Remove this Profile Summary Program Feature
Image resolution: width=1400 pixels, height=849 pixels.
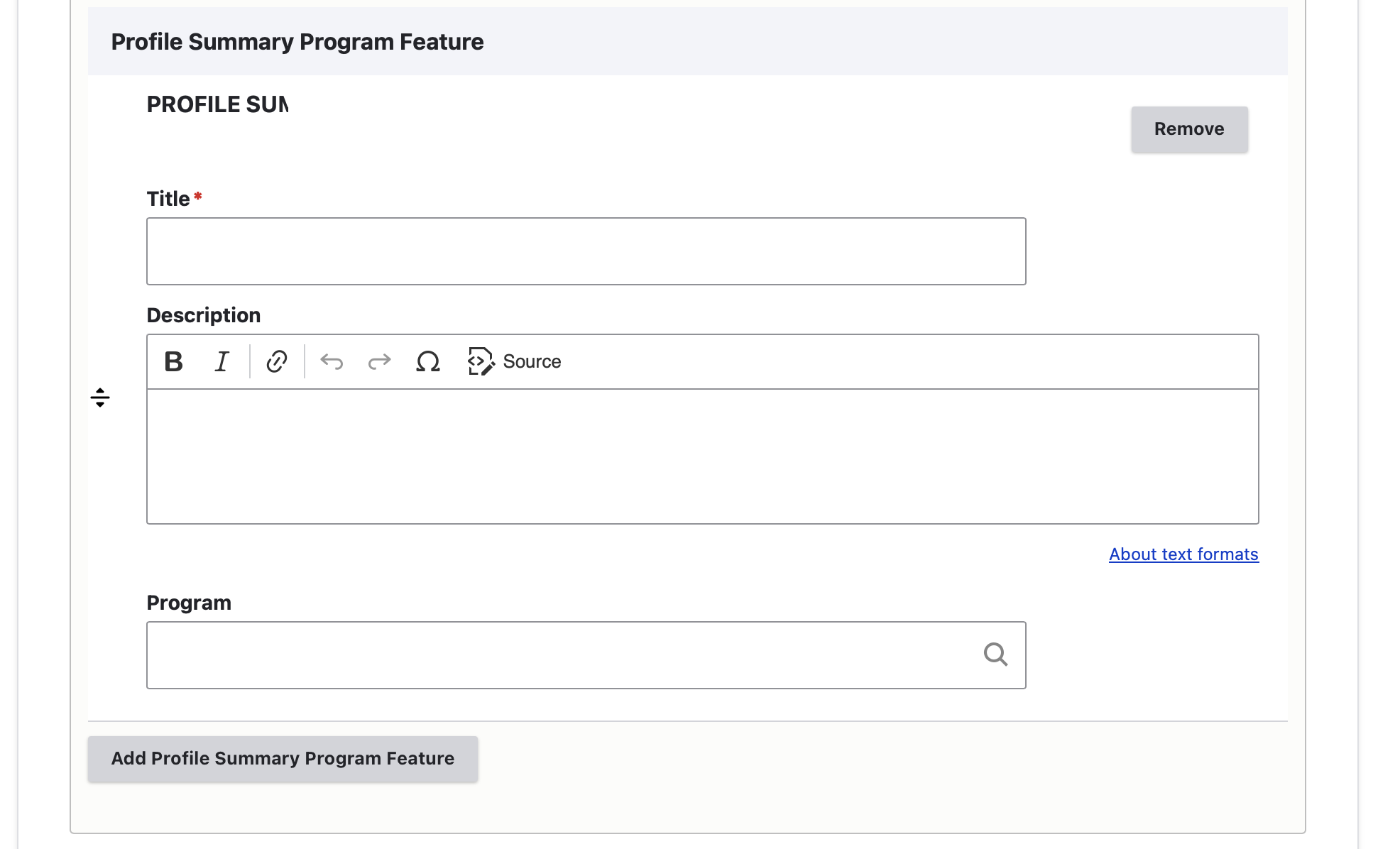1189,129
